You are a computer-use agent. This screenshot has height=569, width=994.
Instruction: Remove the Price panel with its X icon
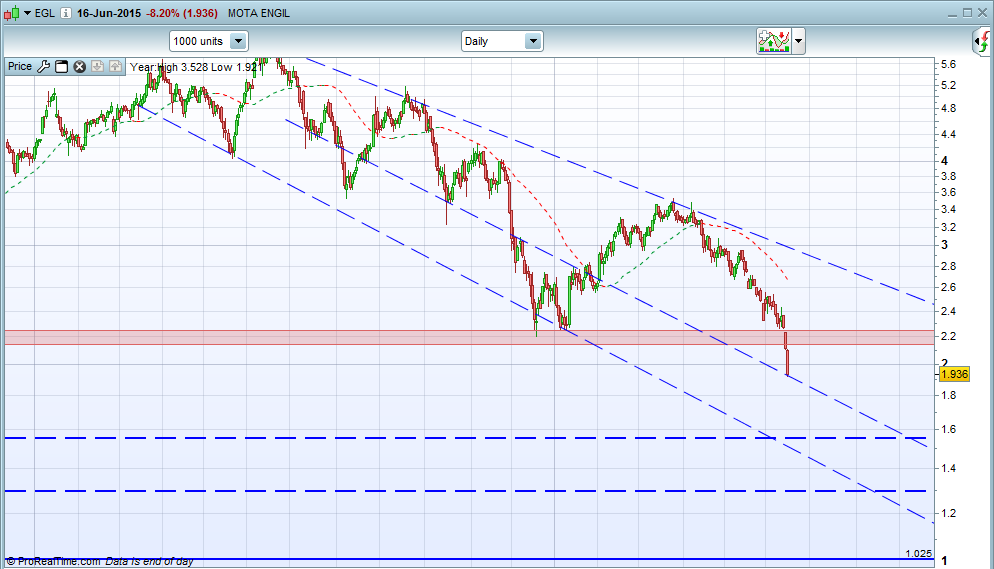coord(79,67)
